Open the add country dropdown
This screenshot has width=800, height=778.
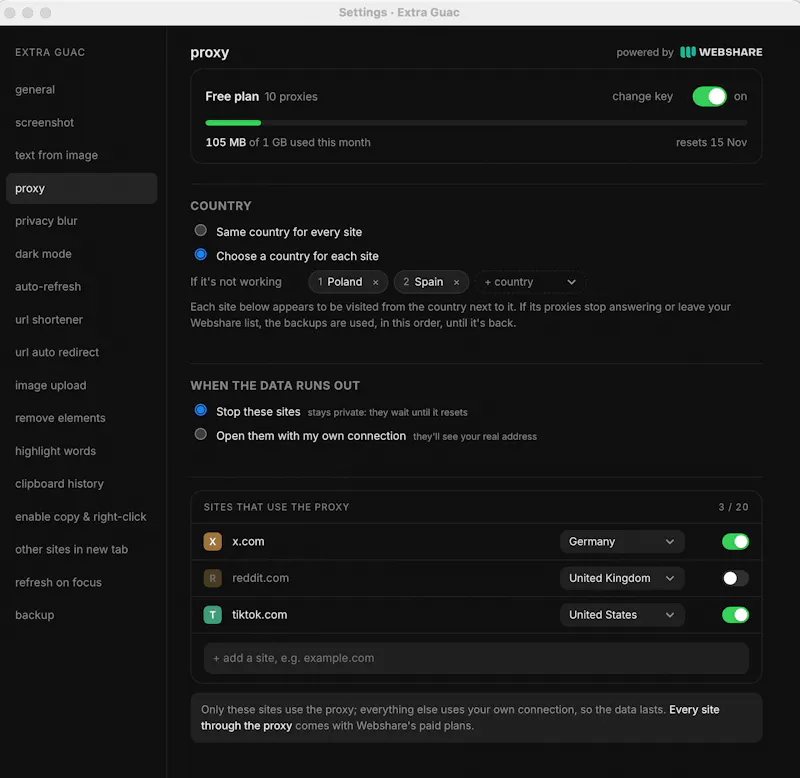point(530,282)
